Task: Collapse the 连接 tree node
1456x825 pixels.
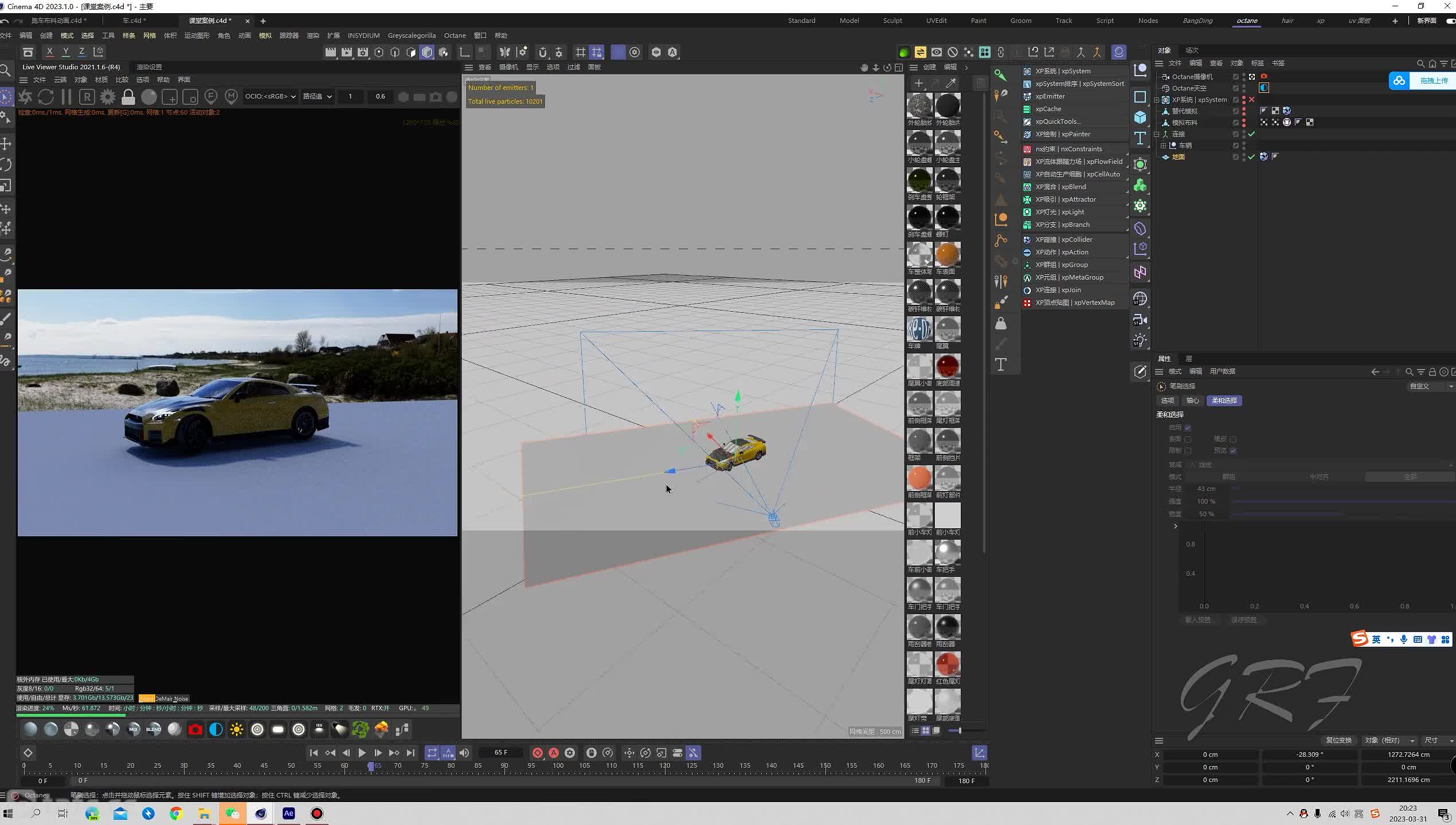Action: point(1157,134)
